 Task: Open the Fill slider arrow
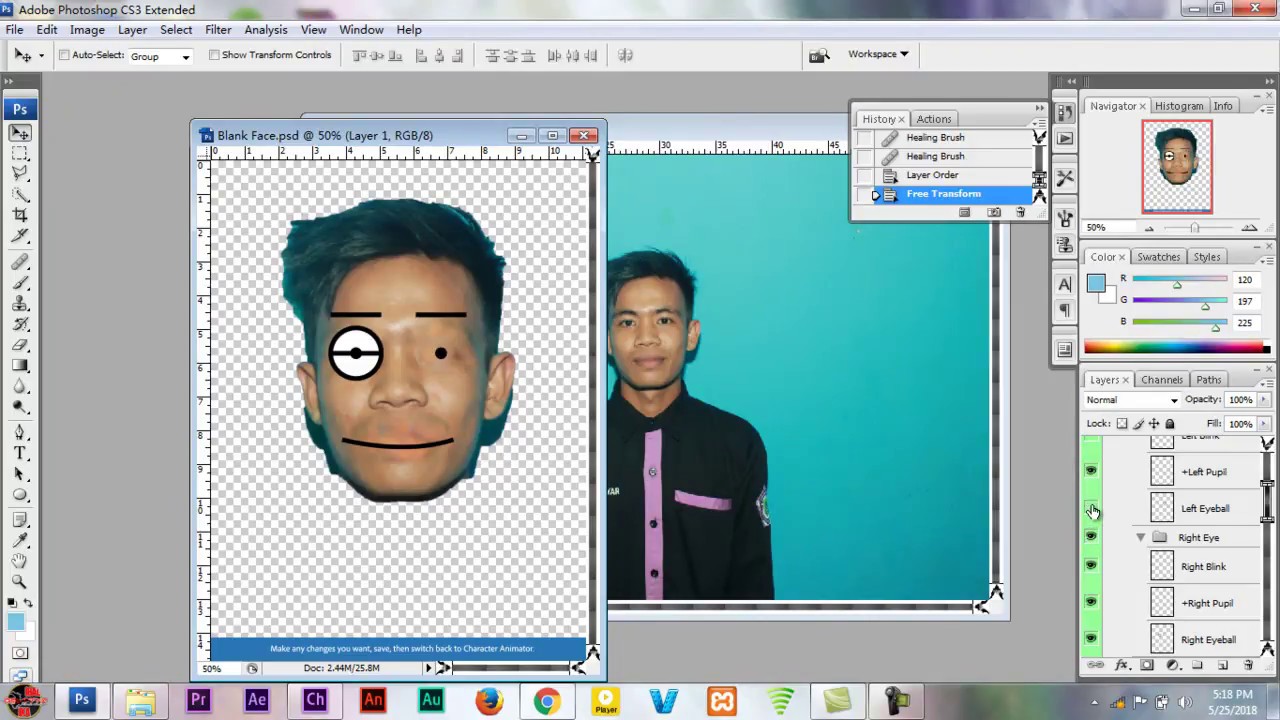pyautogui.click(x=1264, y=424)
